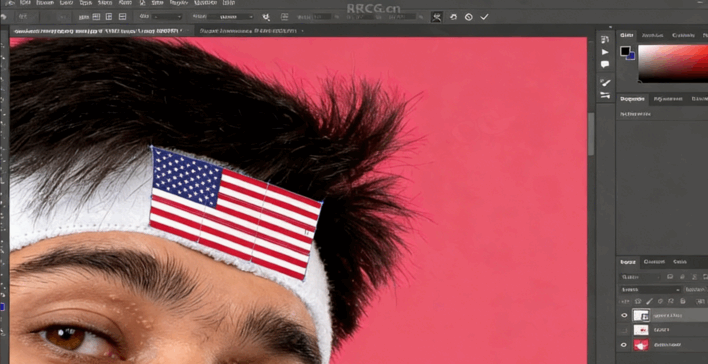Switch to the Paths panel tab
708x364 pixels.
(x=680, y=262)
